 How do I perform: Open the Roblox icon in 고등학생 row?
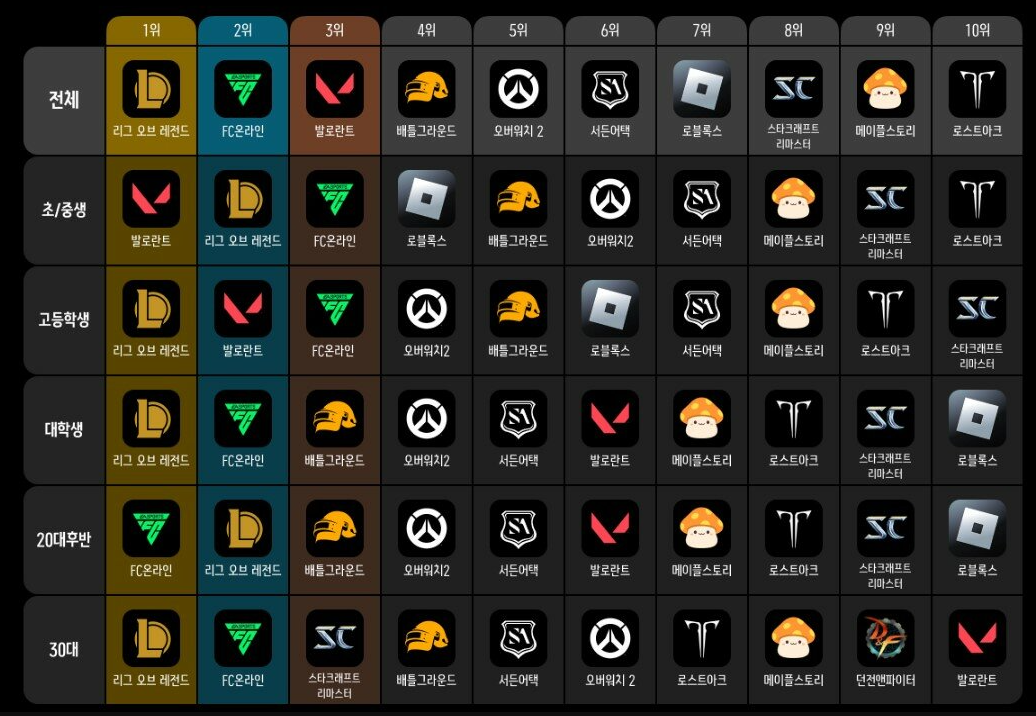(610, 309)
